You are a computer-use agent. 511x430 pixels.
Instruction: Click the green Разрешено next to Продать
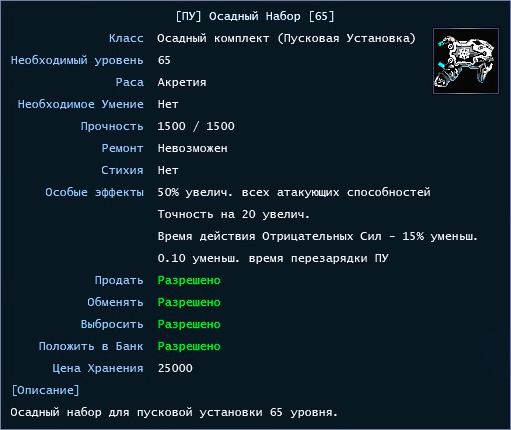[x=189, y=280]
